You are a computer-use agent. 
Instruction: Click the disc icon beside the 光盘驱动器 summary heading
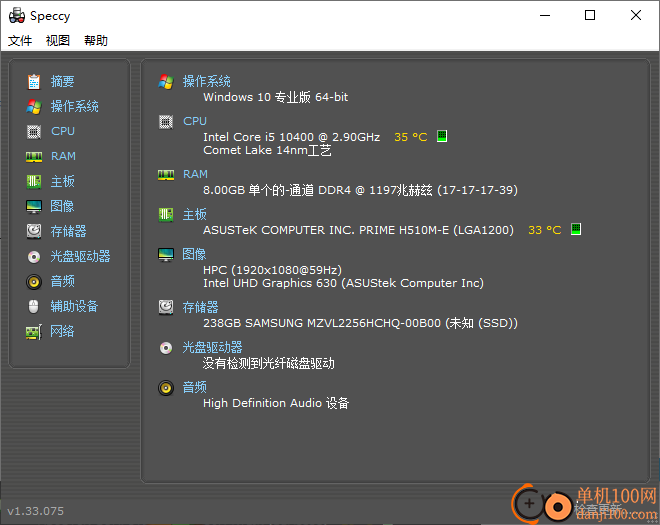tap(166, 348)
